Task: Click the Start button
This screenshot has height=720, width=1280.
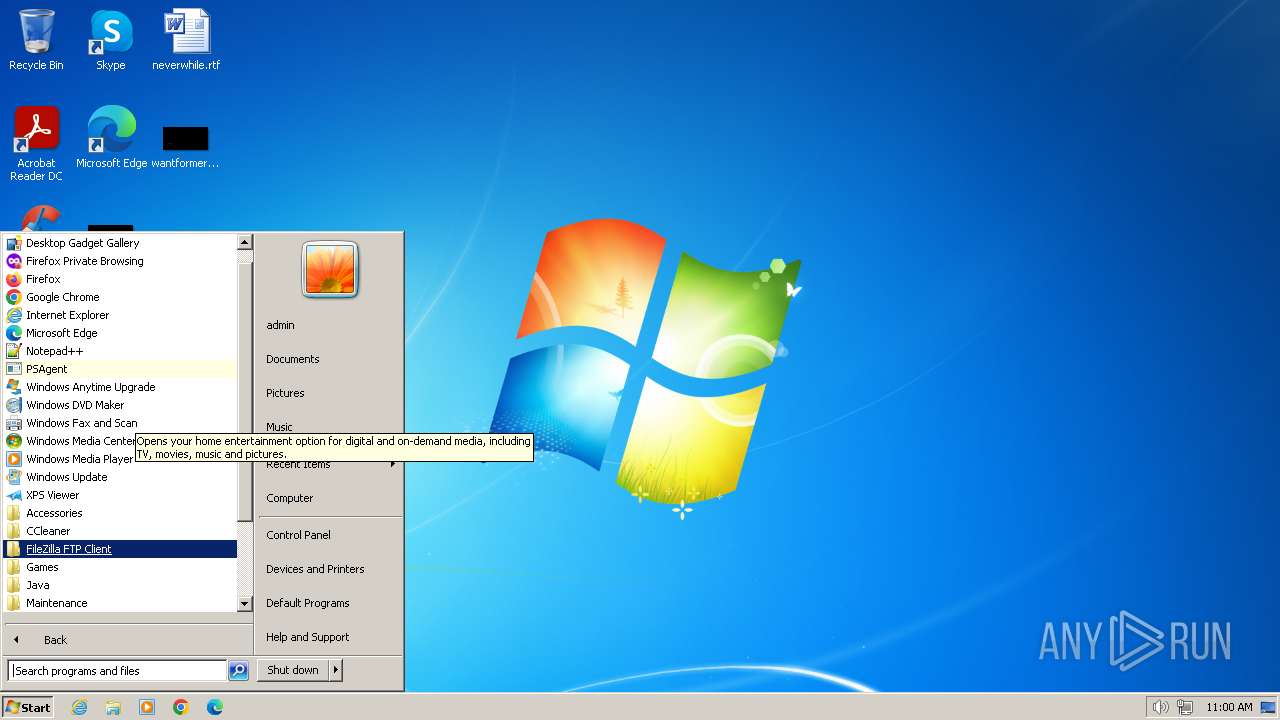Action: click(x=28, y=707)
